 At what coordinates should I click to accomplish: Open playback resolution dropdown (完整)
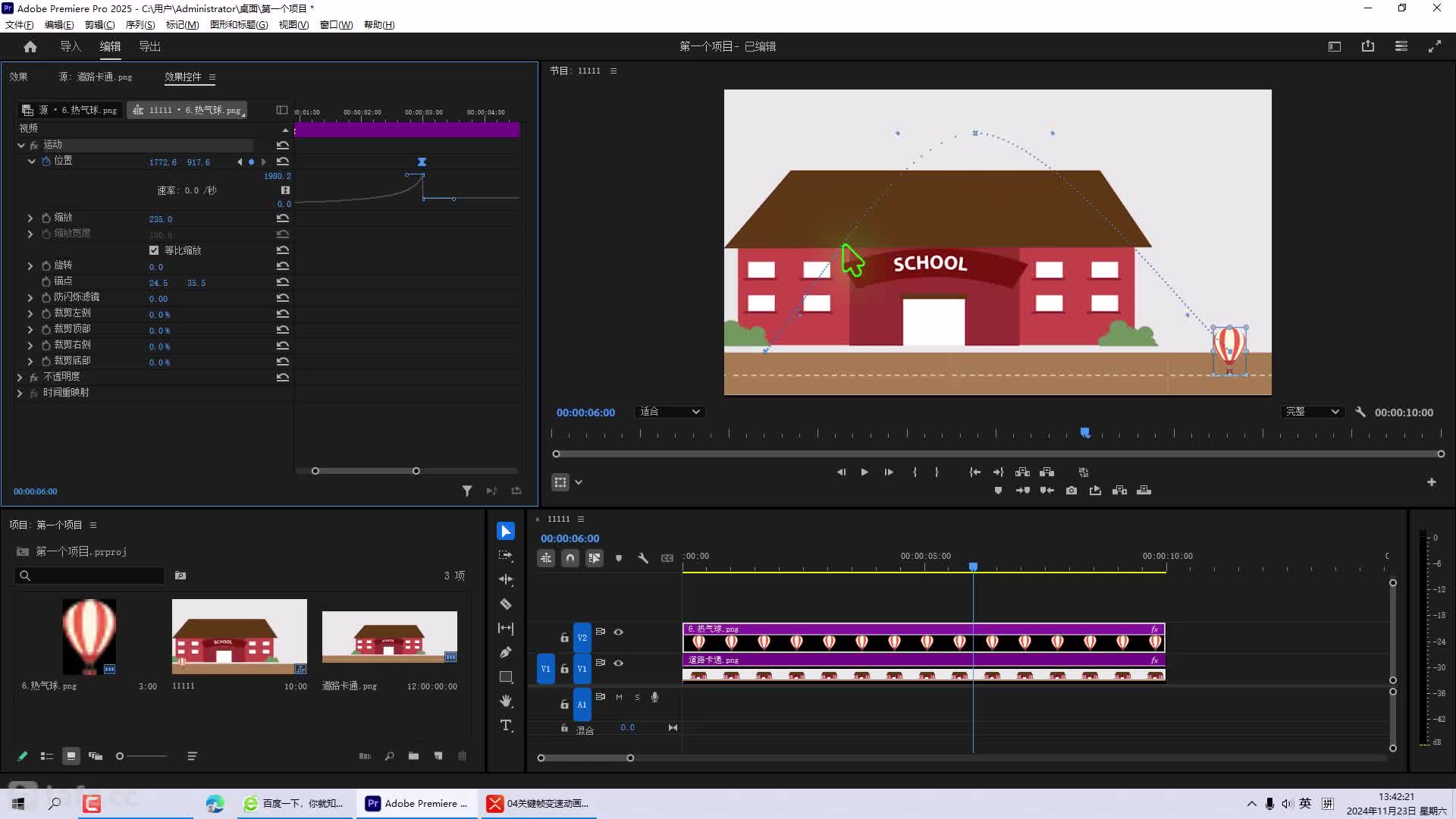pos(1313,412)
